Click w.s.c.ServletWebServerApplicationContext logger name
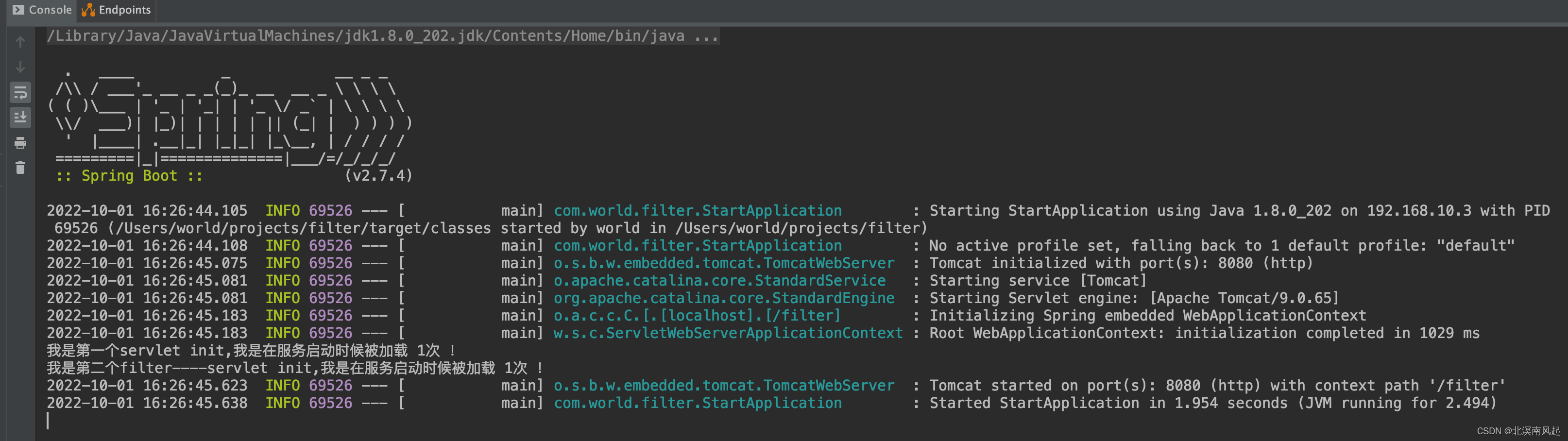The image size is (1568, 441). 728,333
